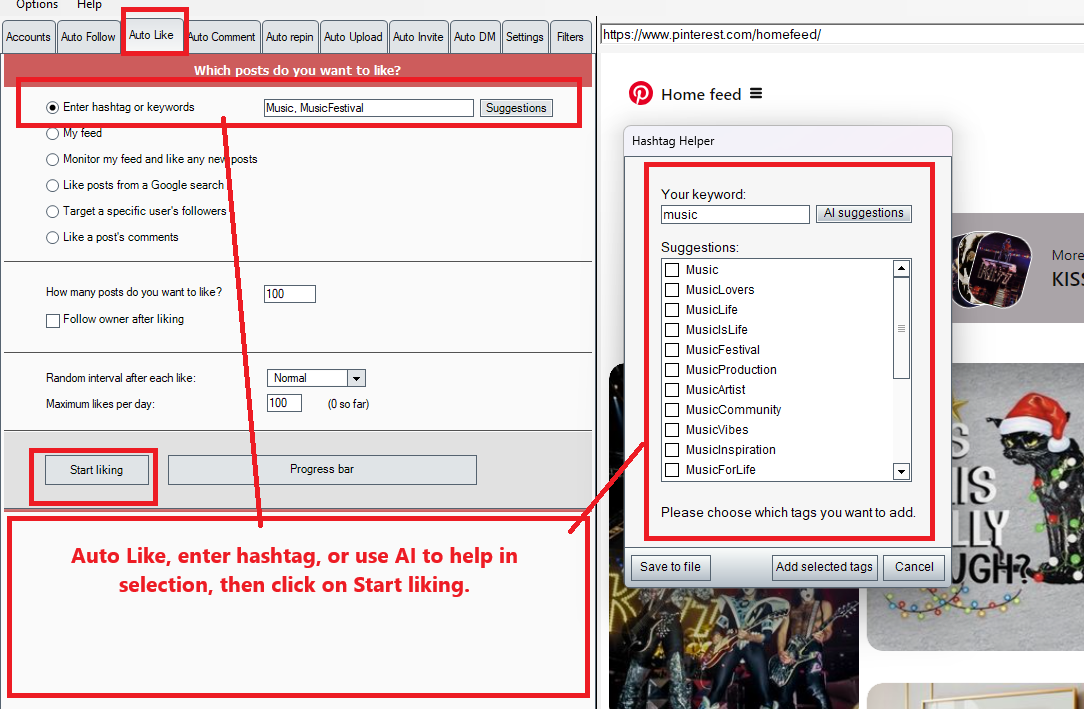Viewport: 1084px width, 709px height.
Task: Click Add selected tags
Action: [x=824, y=567]
